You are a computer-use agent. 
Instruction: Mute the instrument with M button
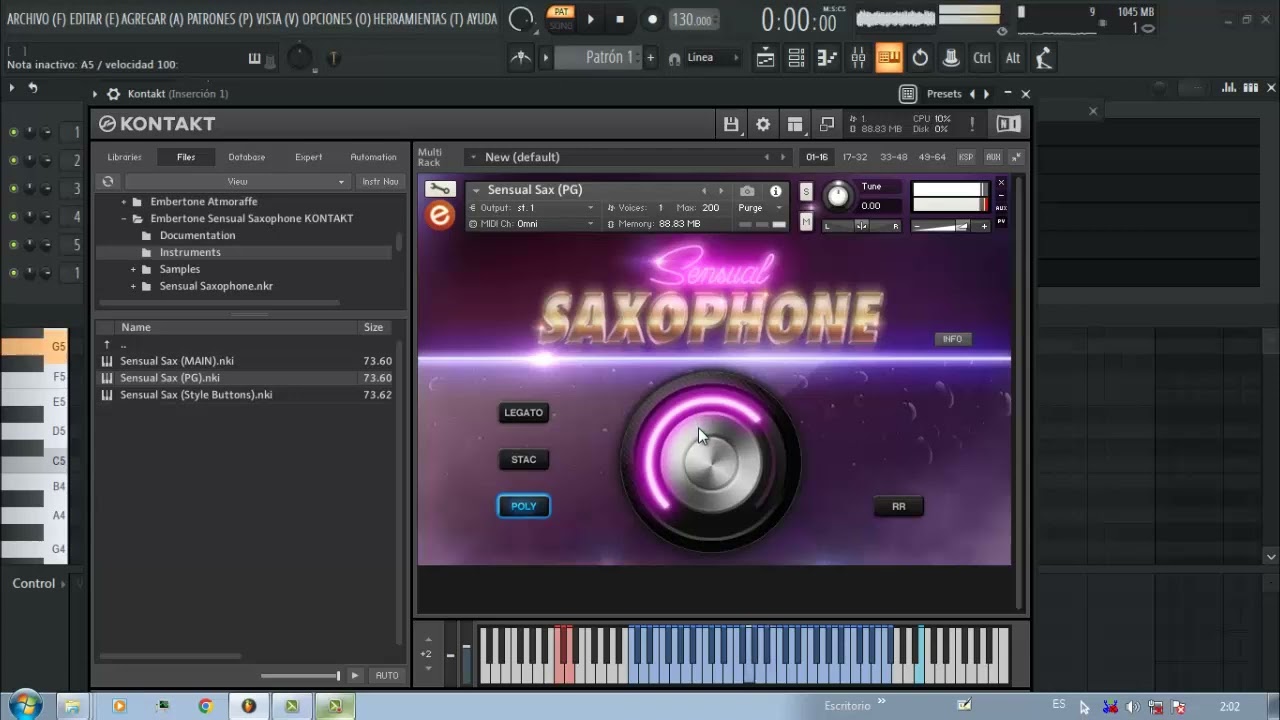pyautogui.click(x=806, y=222)
